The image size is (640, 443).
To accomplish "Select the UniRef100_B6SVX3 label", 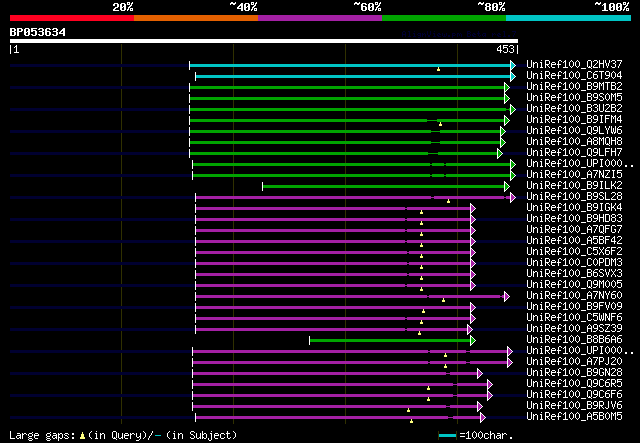I will point(574,274).
